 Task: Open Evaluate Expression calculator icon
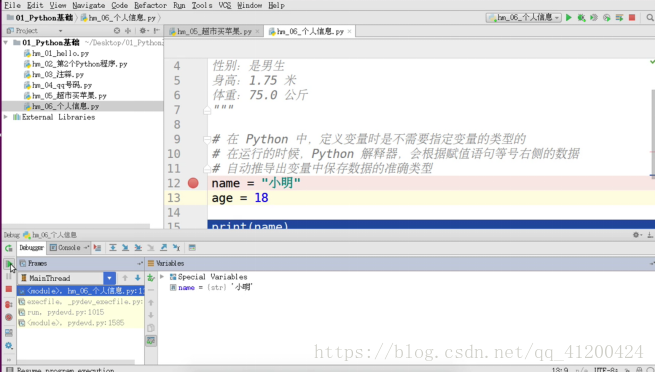point(192,248)
